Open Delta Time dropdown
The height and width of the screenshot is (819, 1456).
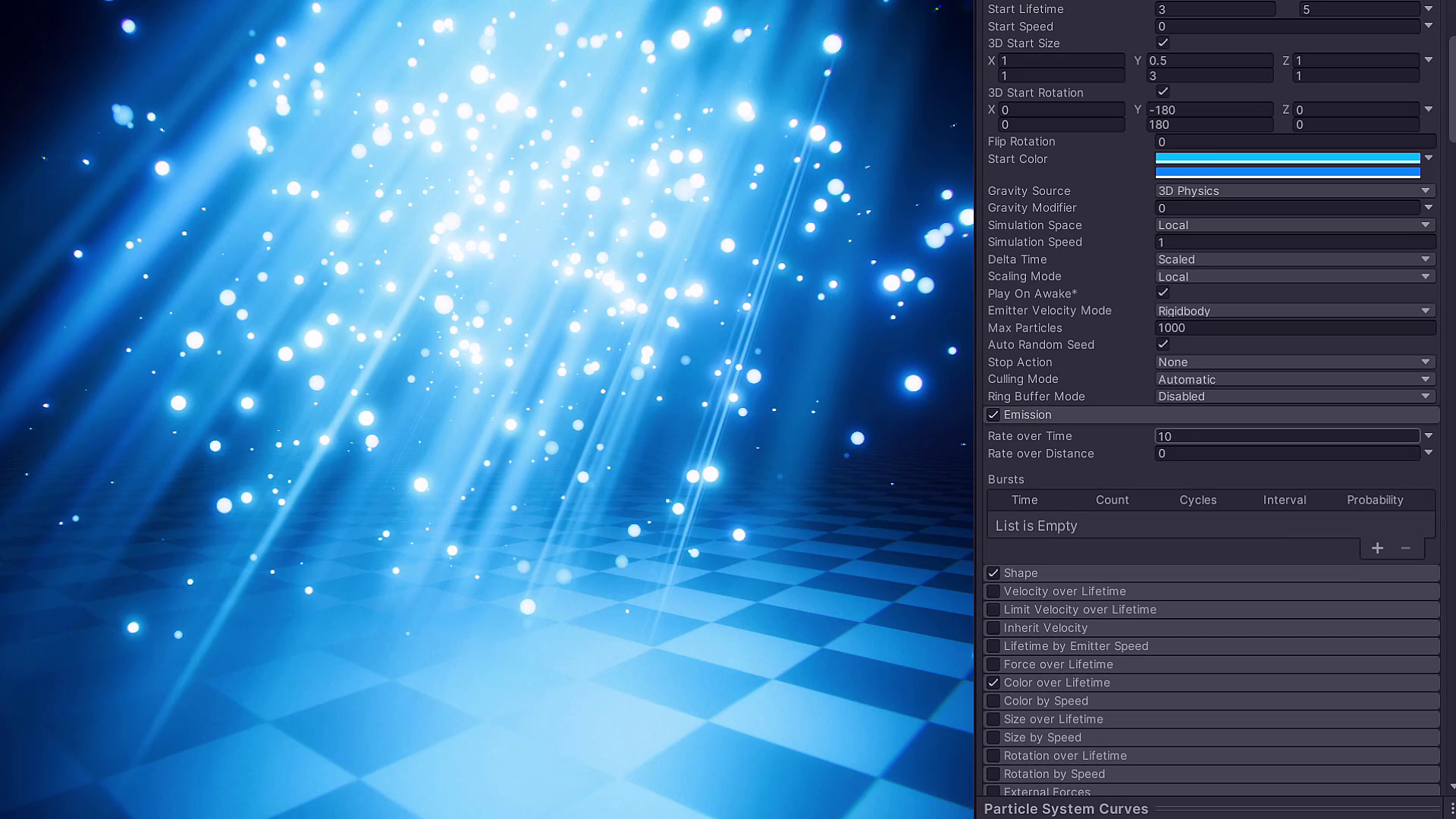point(1294,259)
